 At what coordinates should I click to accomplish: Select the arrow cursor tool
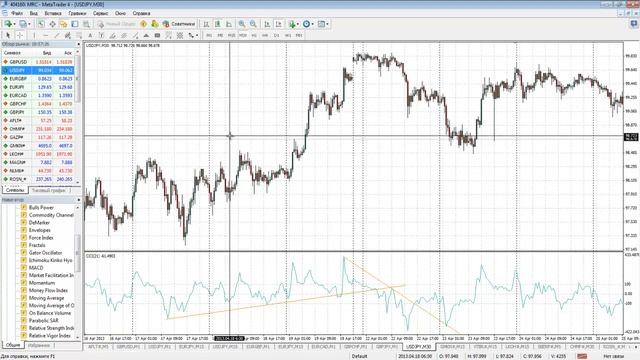point(8,36)
